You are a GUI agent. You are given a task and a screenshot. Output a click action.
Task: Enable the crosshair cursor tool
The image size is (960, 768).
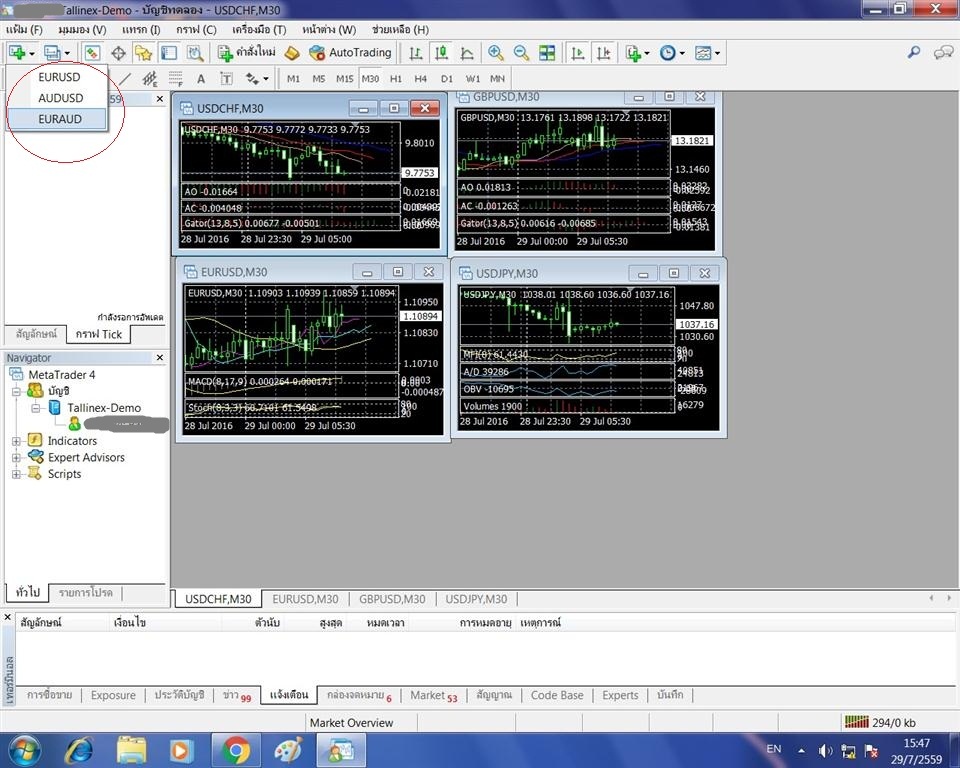pyautogui.click(x=118, y=52)
